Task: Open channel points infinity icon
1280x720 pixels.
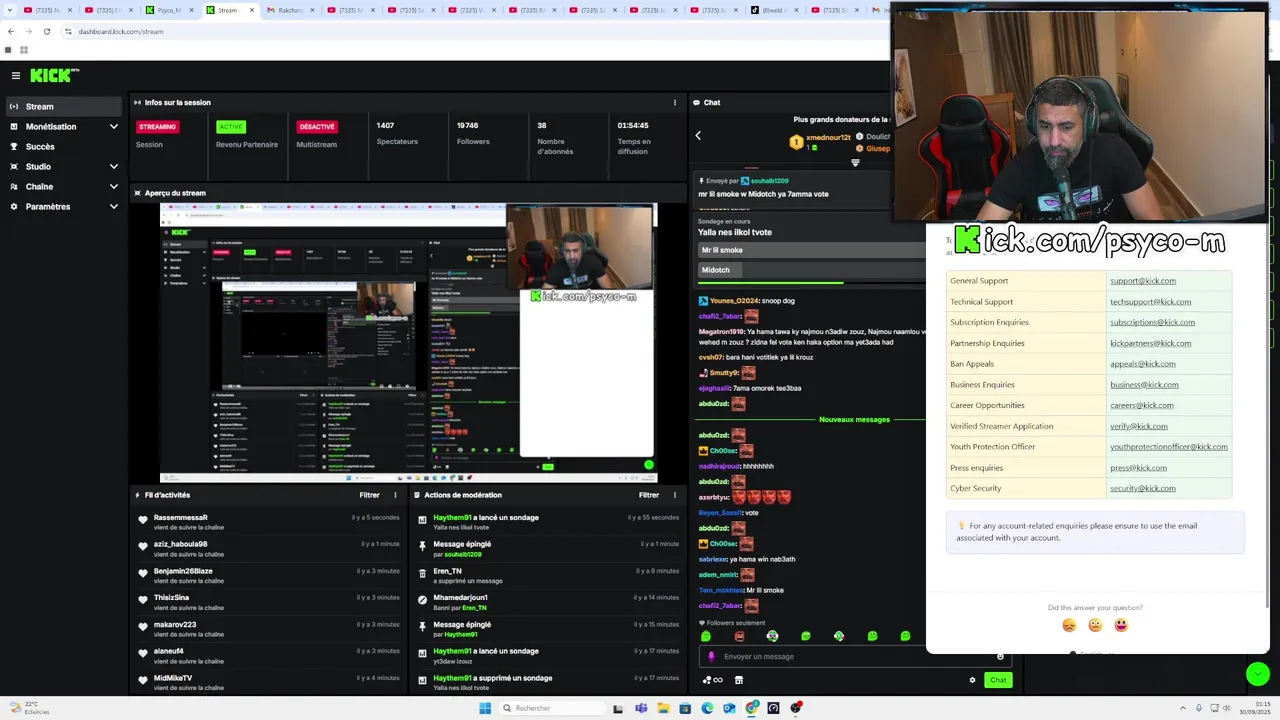Action: (712, 680)
